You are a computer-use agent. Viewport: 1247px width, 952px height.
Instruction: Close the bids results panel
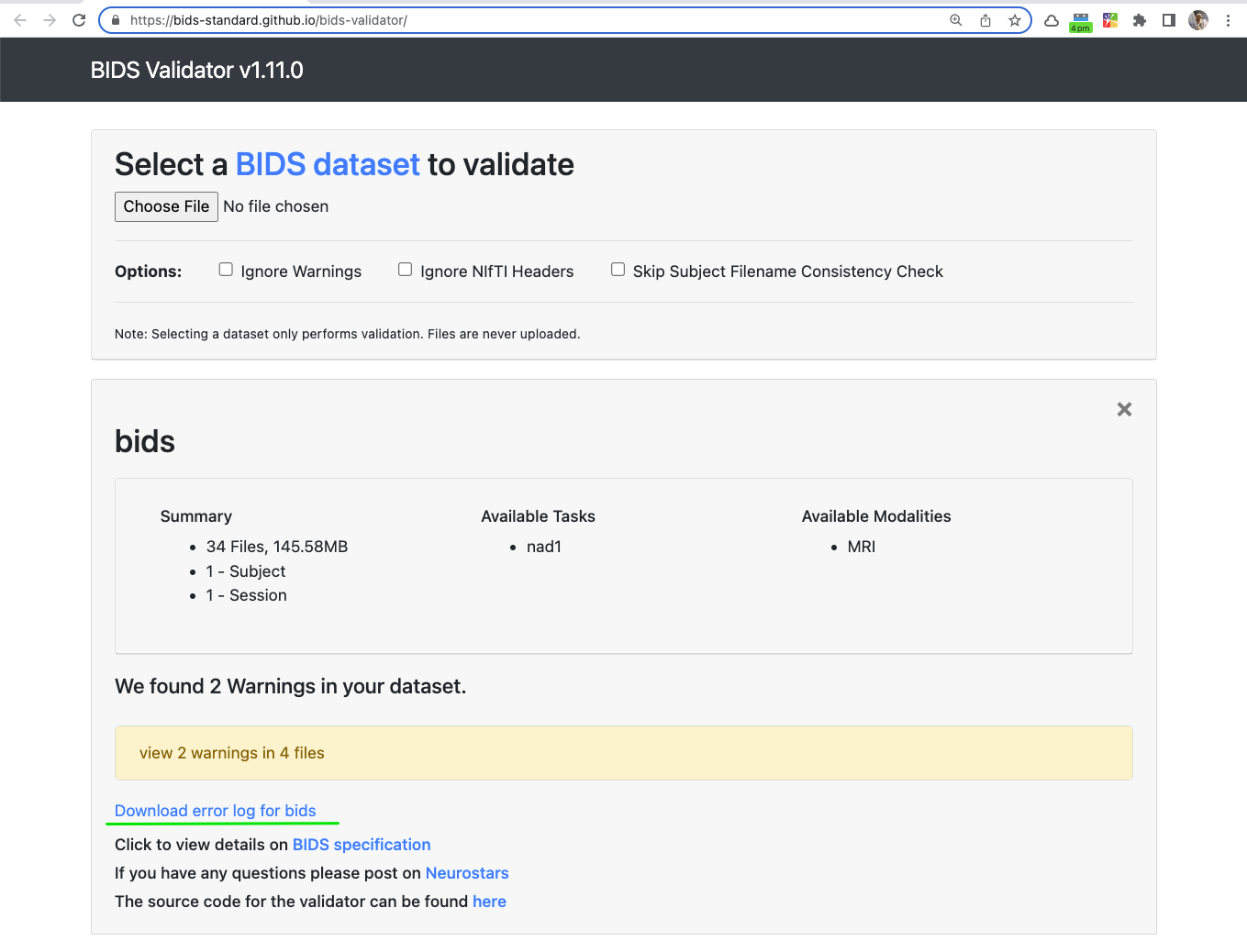(1124, 409)
